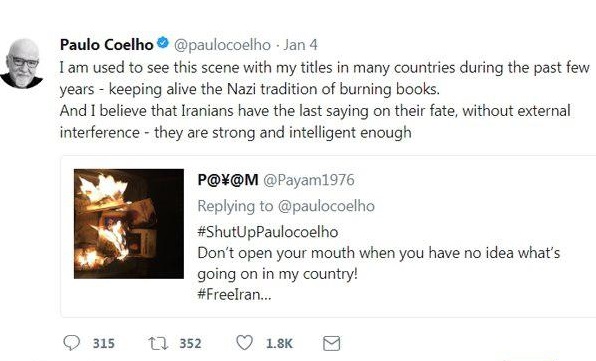Click the 1.8K likes count
The width and height of the screenshot is (596, 361).
point(279,344)
